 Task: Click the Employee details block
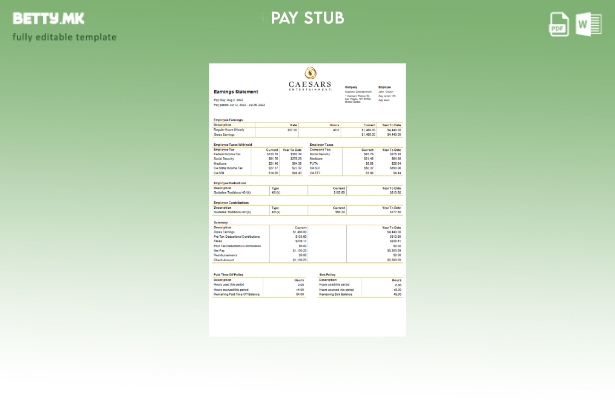(x=388, y=94)
